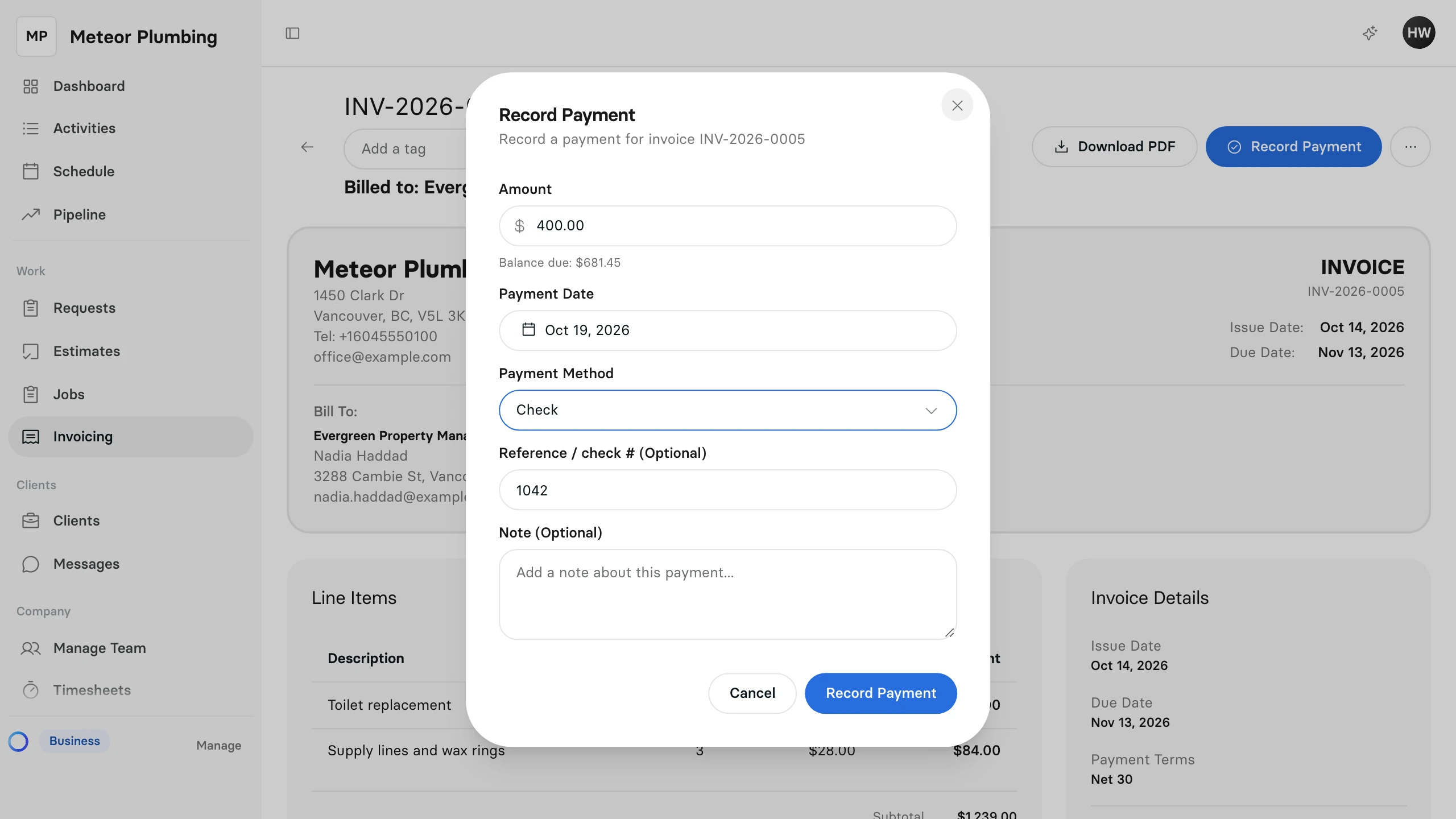The height and width of the screenshot is (819, 1456).
Task: Click the calendar icon in Payment Date
Action: click(528, 330)
